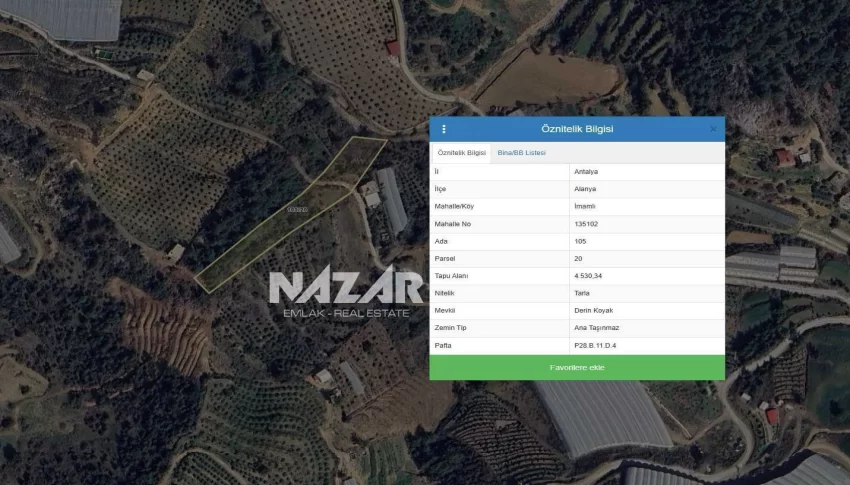Viewport: 850px width, 485px height.
Task: Click the Favorilere ekle button
Action: point(577,368)
